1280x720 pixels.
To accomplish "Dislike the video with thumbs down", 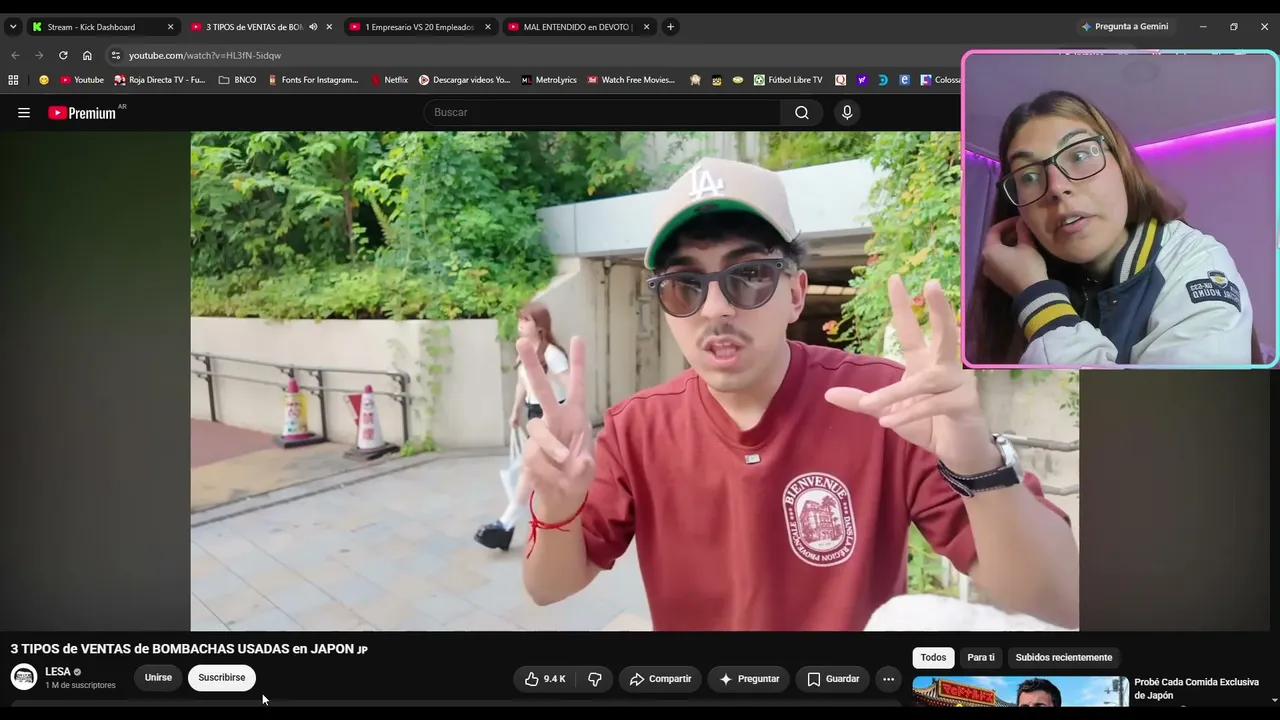I will [x=595, y=679].
